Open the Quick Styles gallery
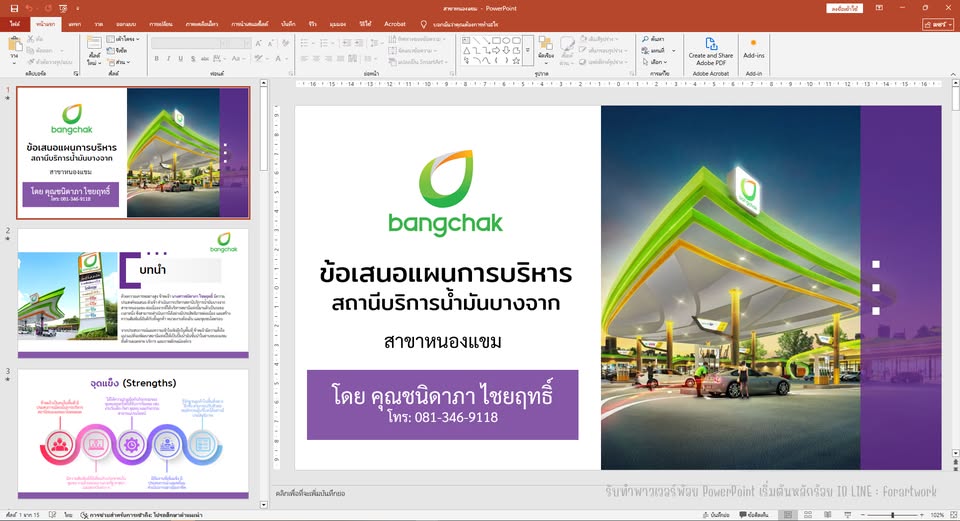Viewport: 960px width, 521px height. (x=567, y=50)
